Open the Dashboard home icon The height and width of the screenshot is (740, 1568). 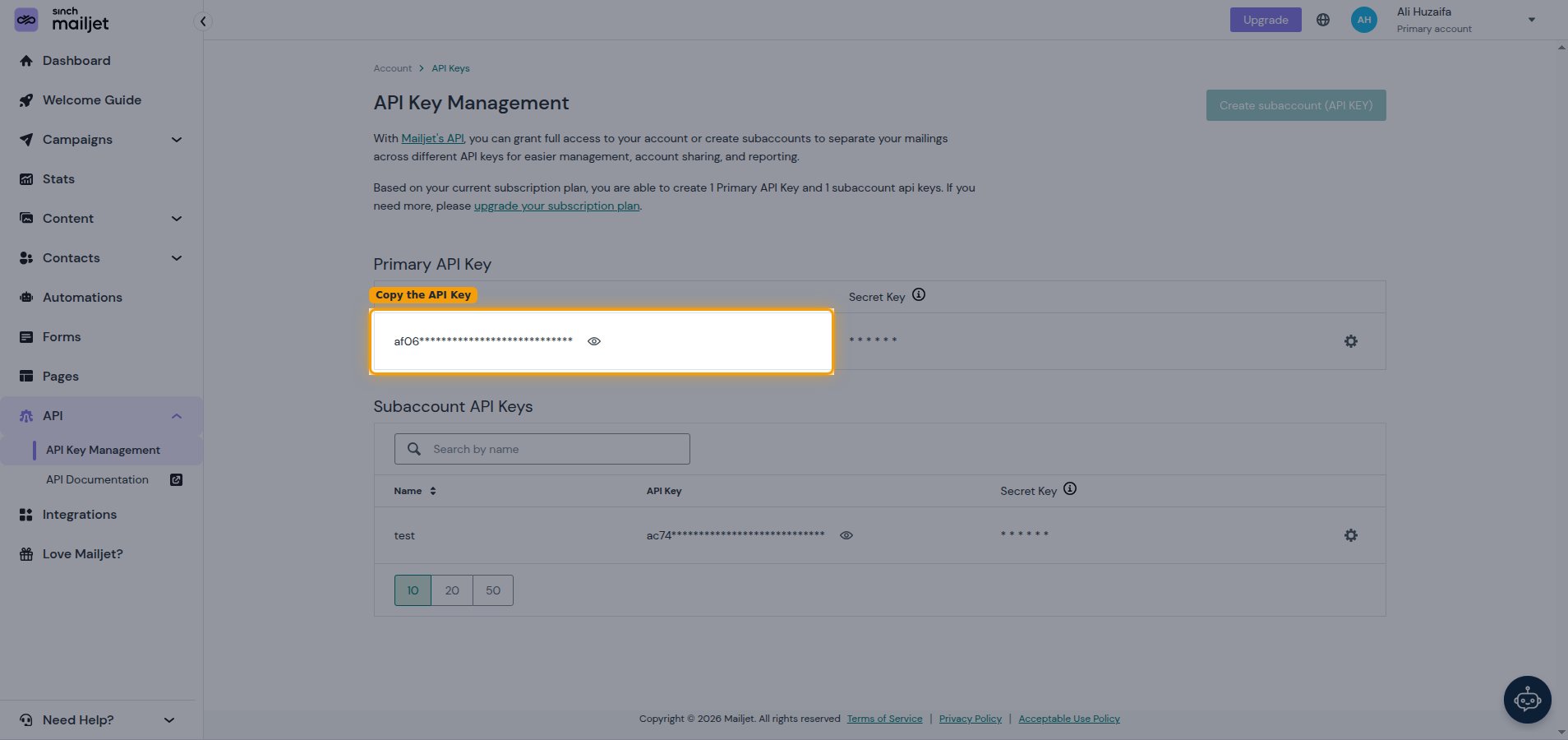click(26, 61)
